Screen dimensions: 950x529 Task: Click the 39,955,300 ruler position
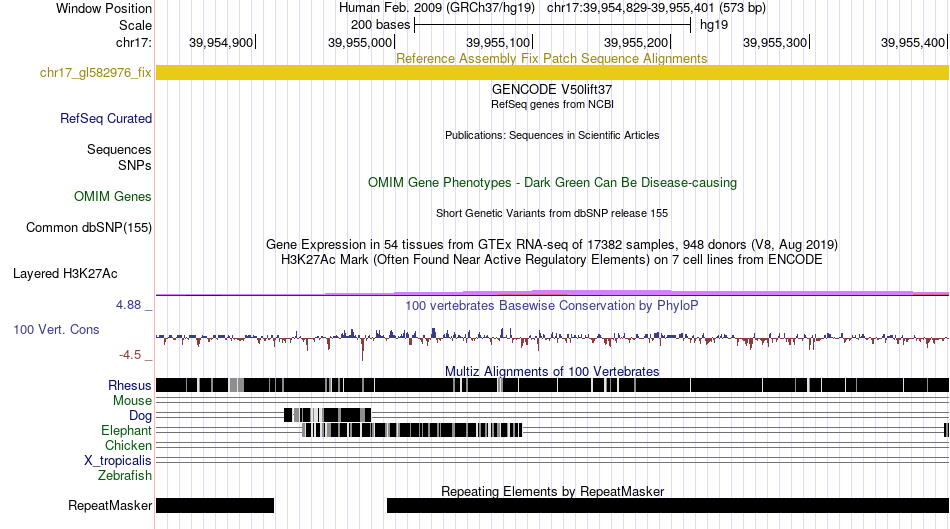coord(775,42)
